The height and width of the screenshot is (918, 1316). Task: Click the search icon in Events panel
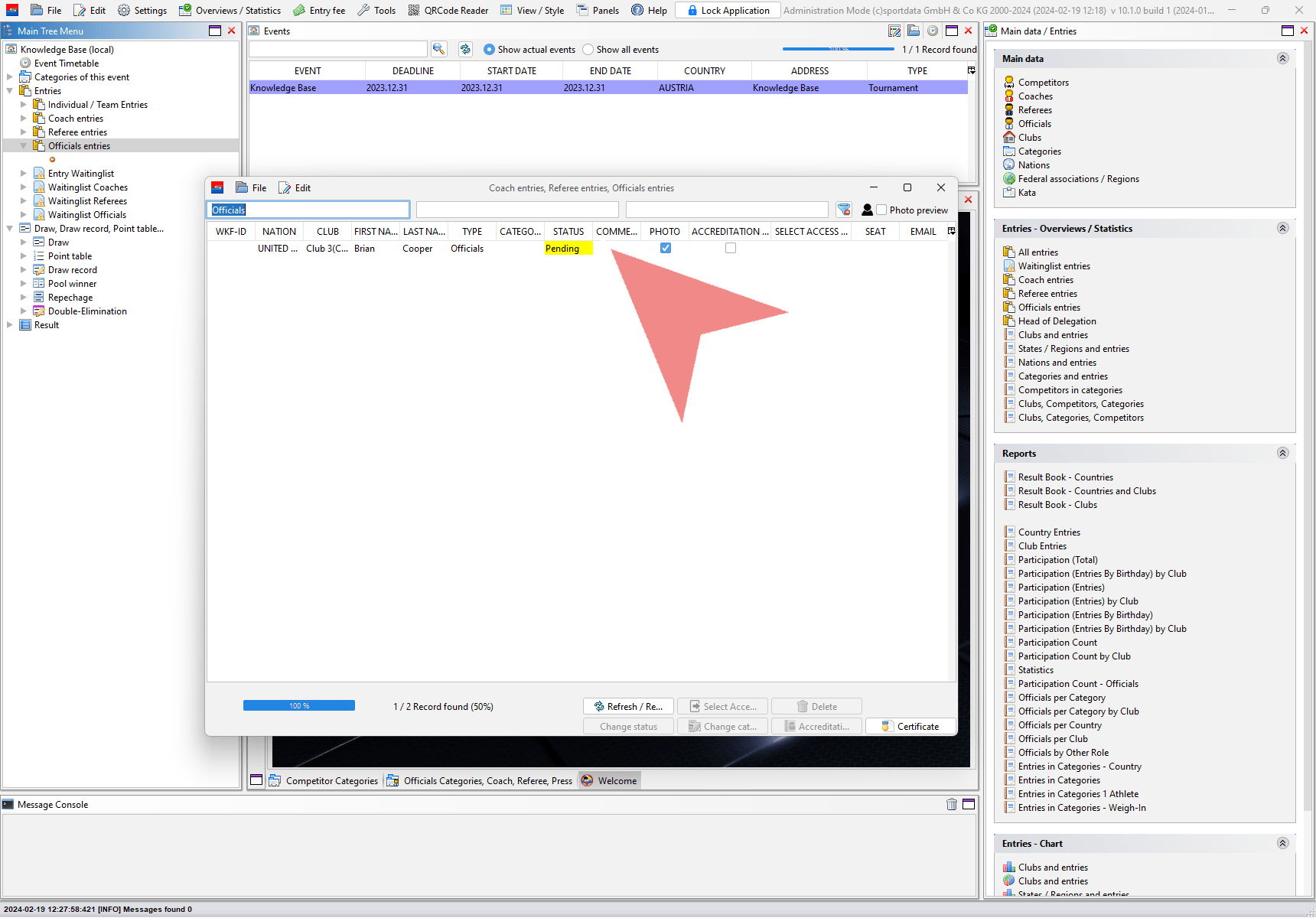point(438,49)
